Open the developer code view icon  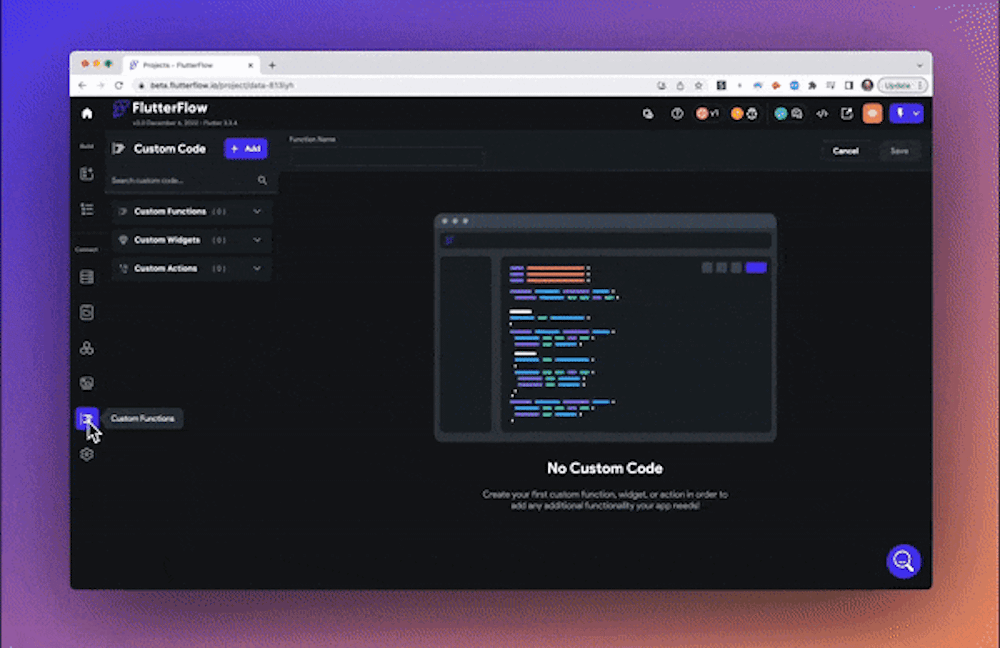822,114
